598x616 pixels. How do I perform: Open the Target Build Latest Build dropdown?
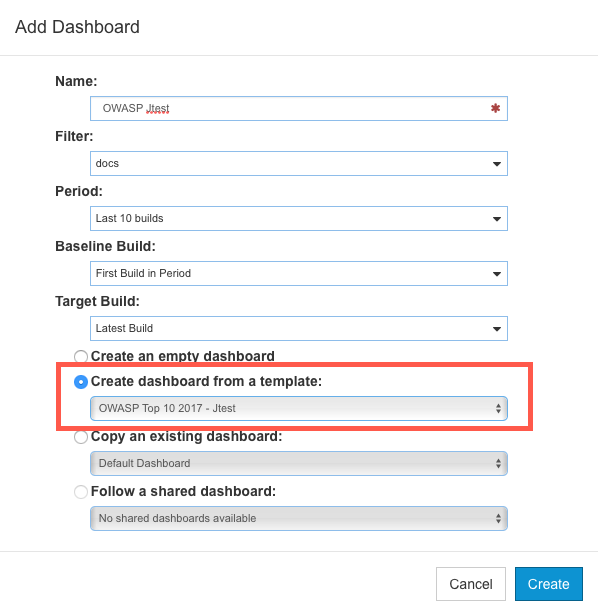click(299, 328)
